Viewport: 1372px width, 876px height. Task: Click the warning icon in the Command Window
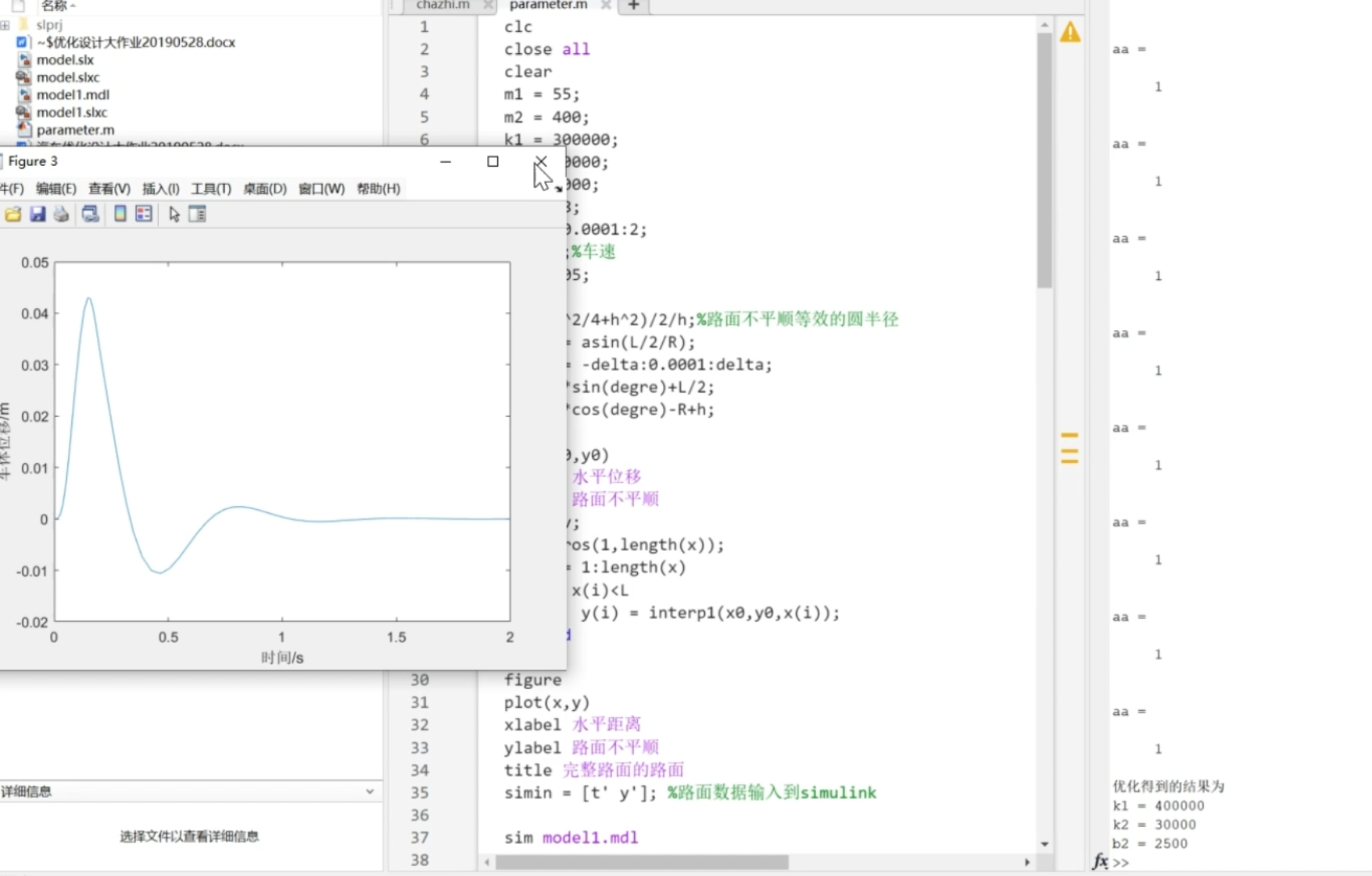(1070, 32)
